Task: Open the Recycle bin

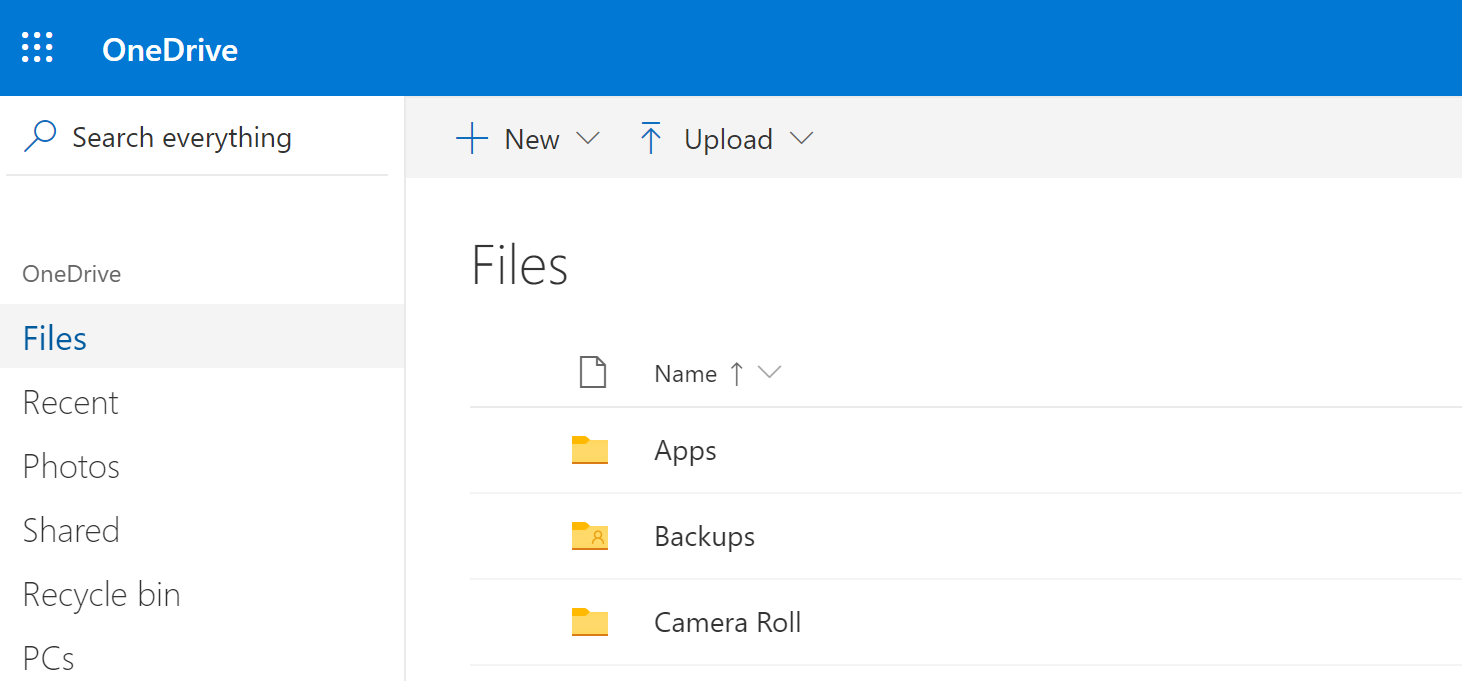Action: (101, 595)
